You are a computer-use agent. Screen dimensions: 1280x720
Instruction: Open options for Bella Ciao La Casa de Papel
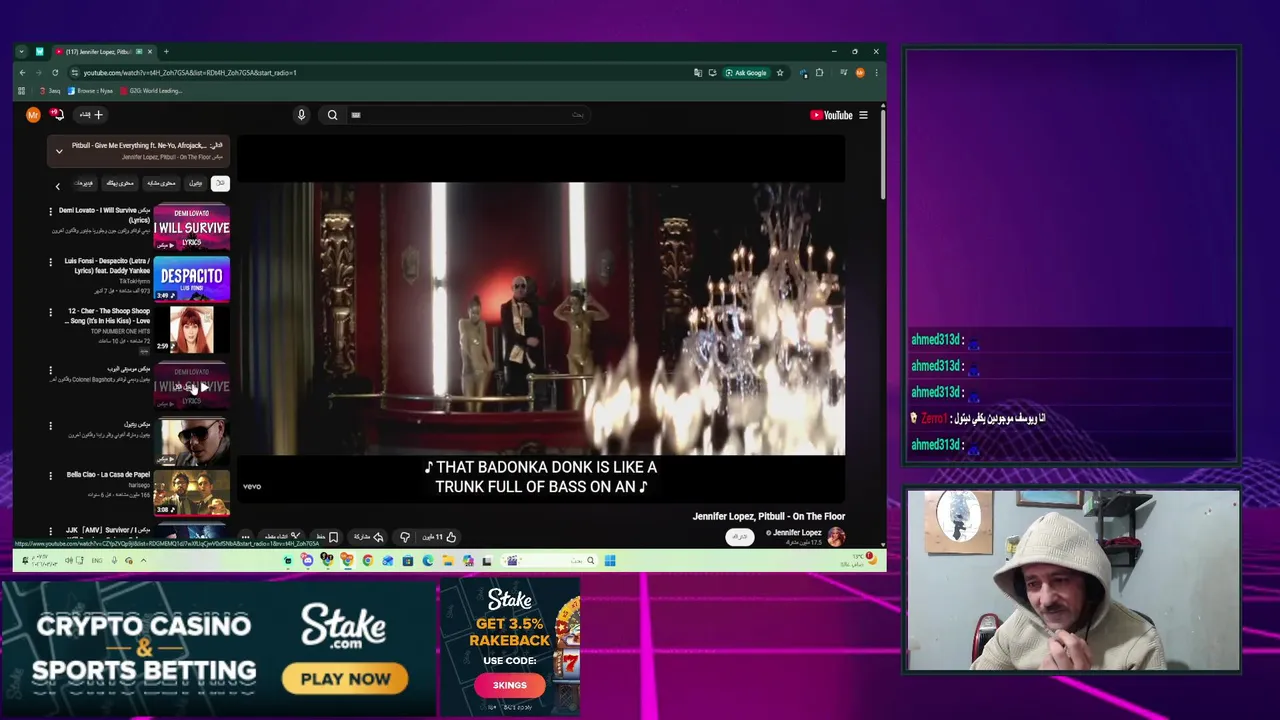[x=50, y=476]
